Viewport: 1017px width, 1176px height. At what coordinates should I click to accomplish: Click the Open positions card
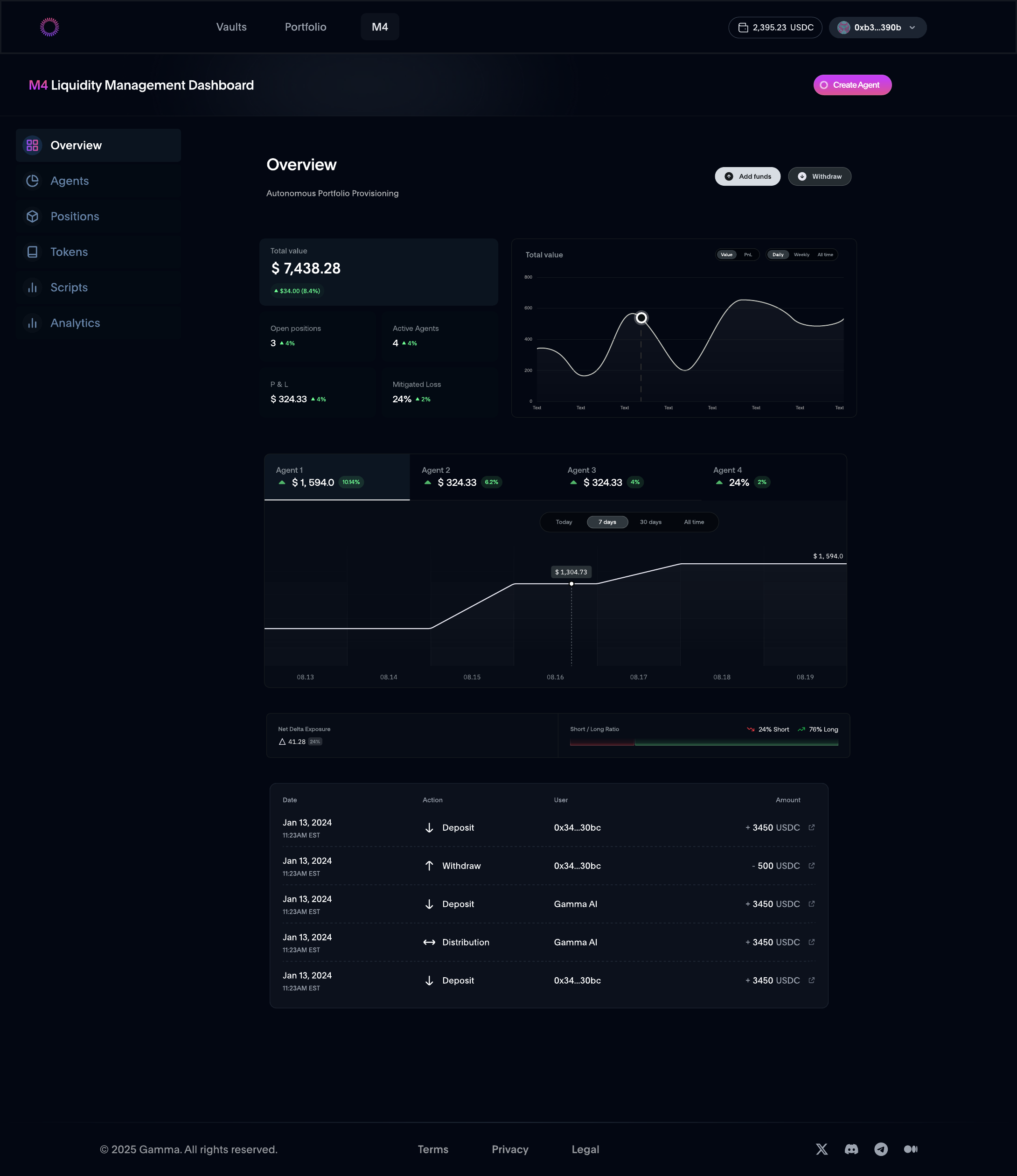pos(318,336)
